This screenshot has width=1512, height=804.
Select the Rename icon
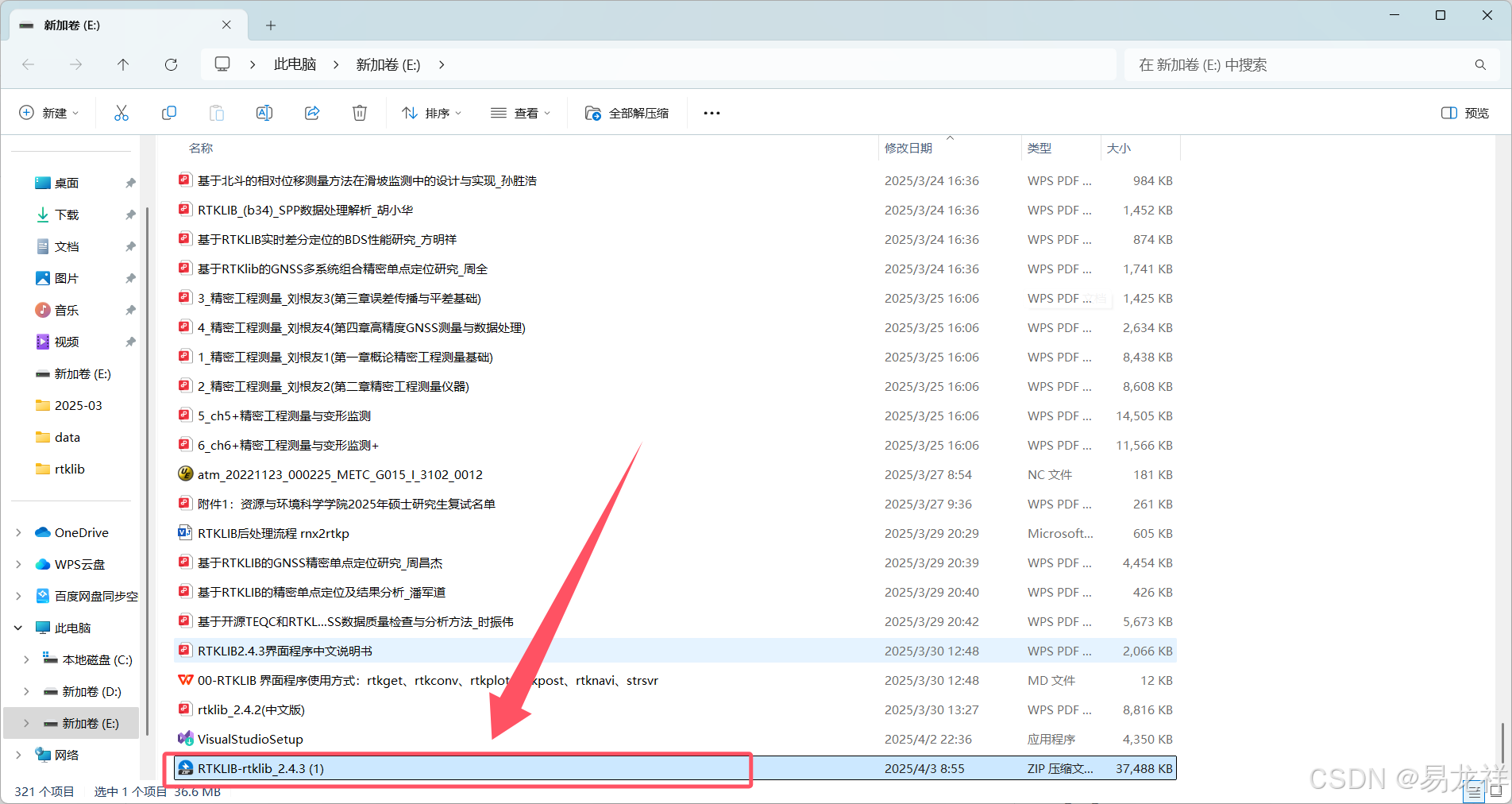coord(264,113)
